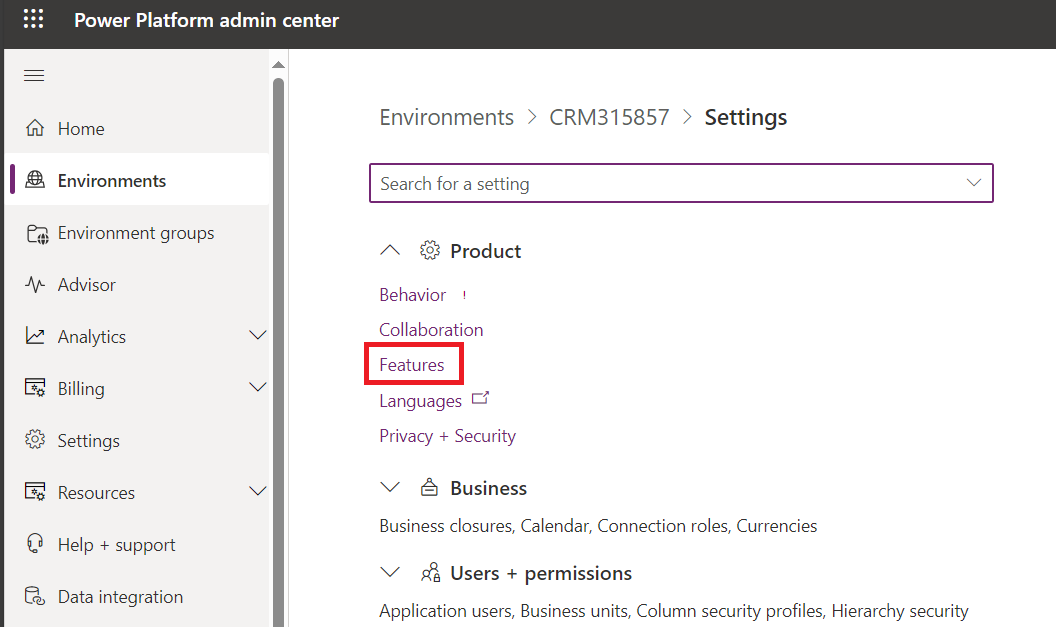Screen dimensions: 1056x627
Task: Expand the Resources menu chevron
Action: (257, 490)
